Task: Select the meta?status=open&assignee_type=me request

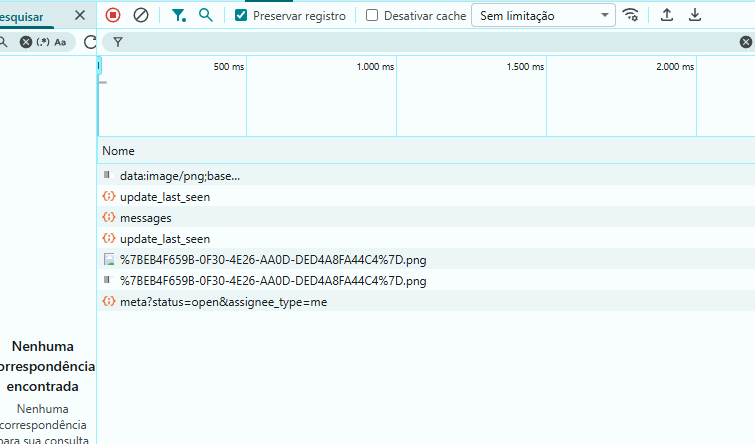Action: point(223,301)
